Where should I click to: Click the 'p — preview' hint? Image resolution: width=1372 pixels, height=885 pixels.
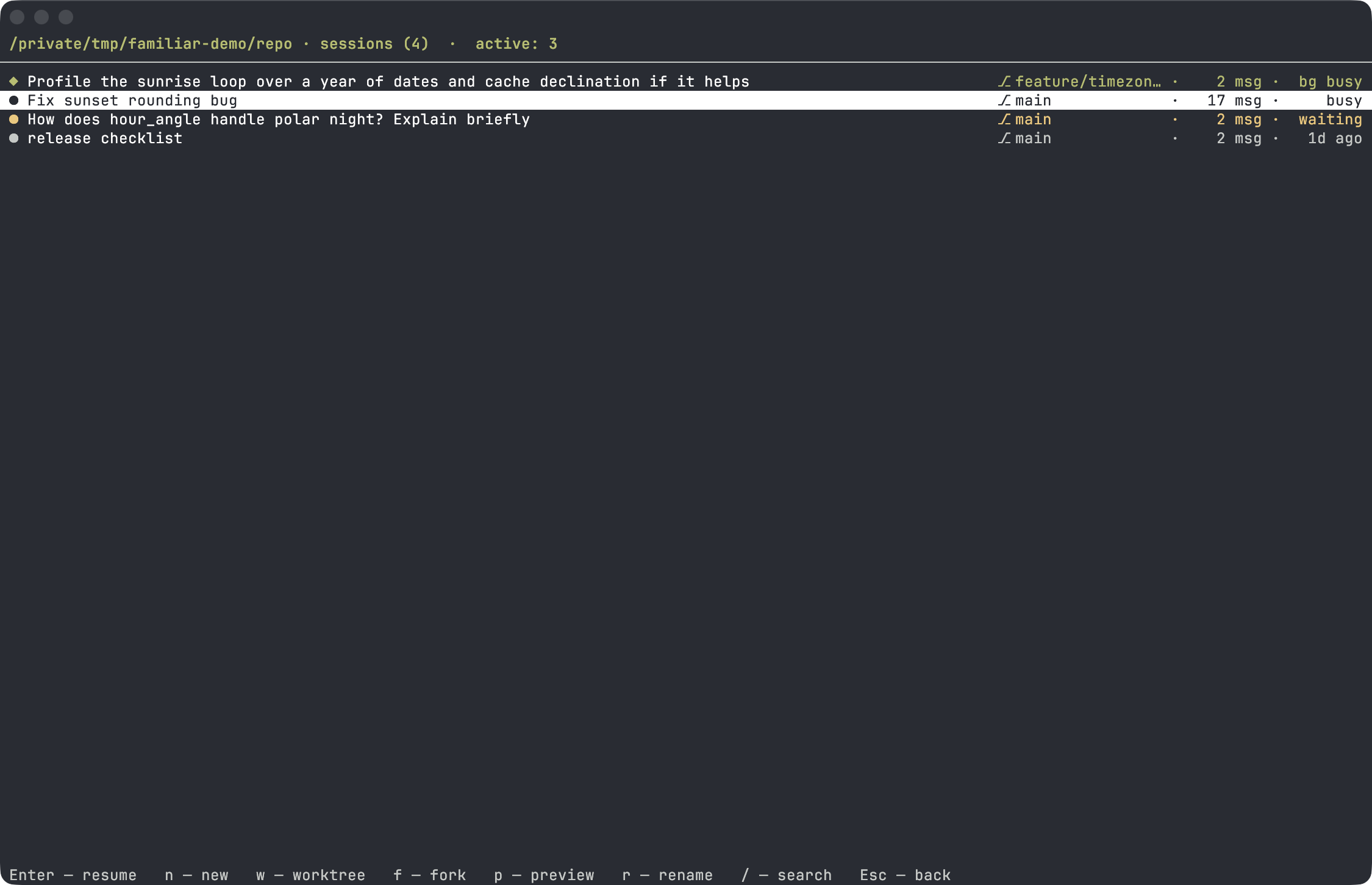point(544,875)
